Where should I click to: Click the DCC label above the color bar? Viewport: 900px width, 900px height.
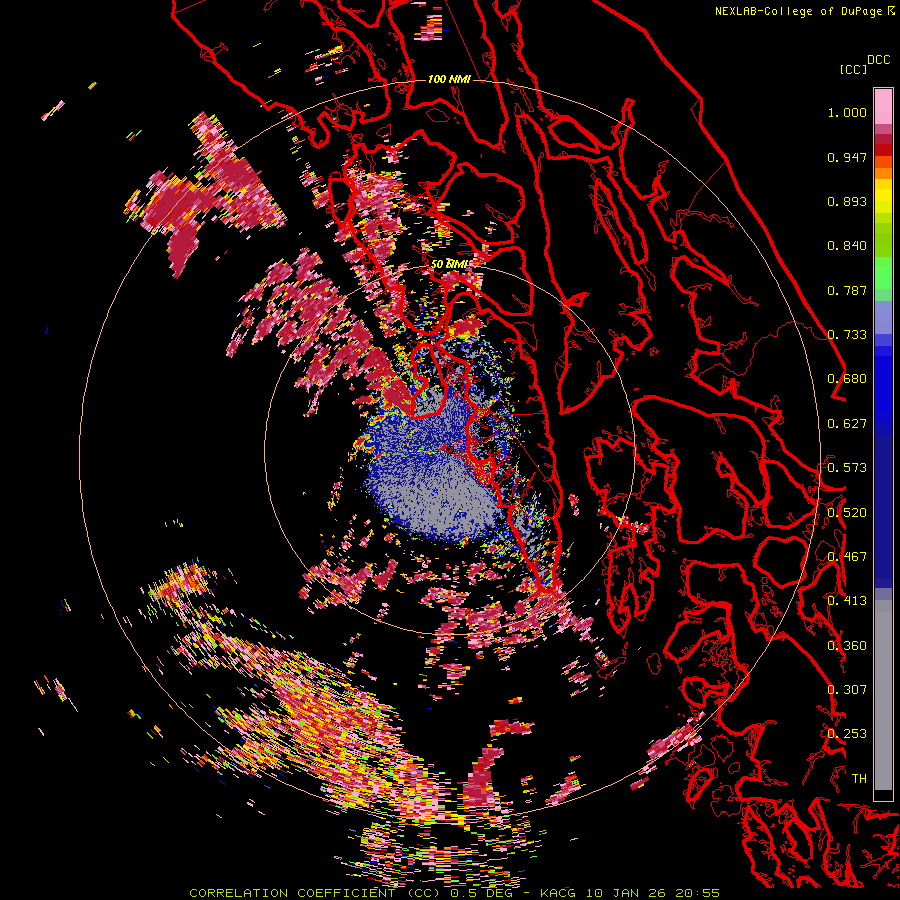point(878,59)
